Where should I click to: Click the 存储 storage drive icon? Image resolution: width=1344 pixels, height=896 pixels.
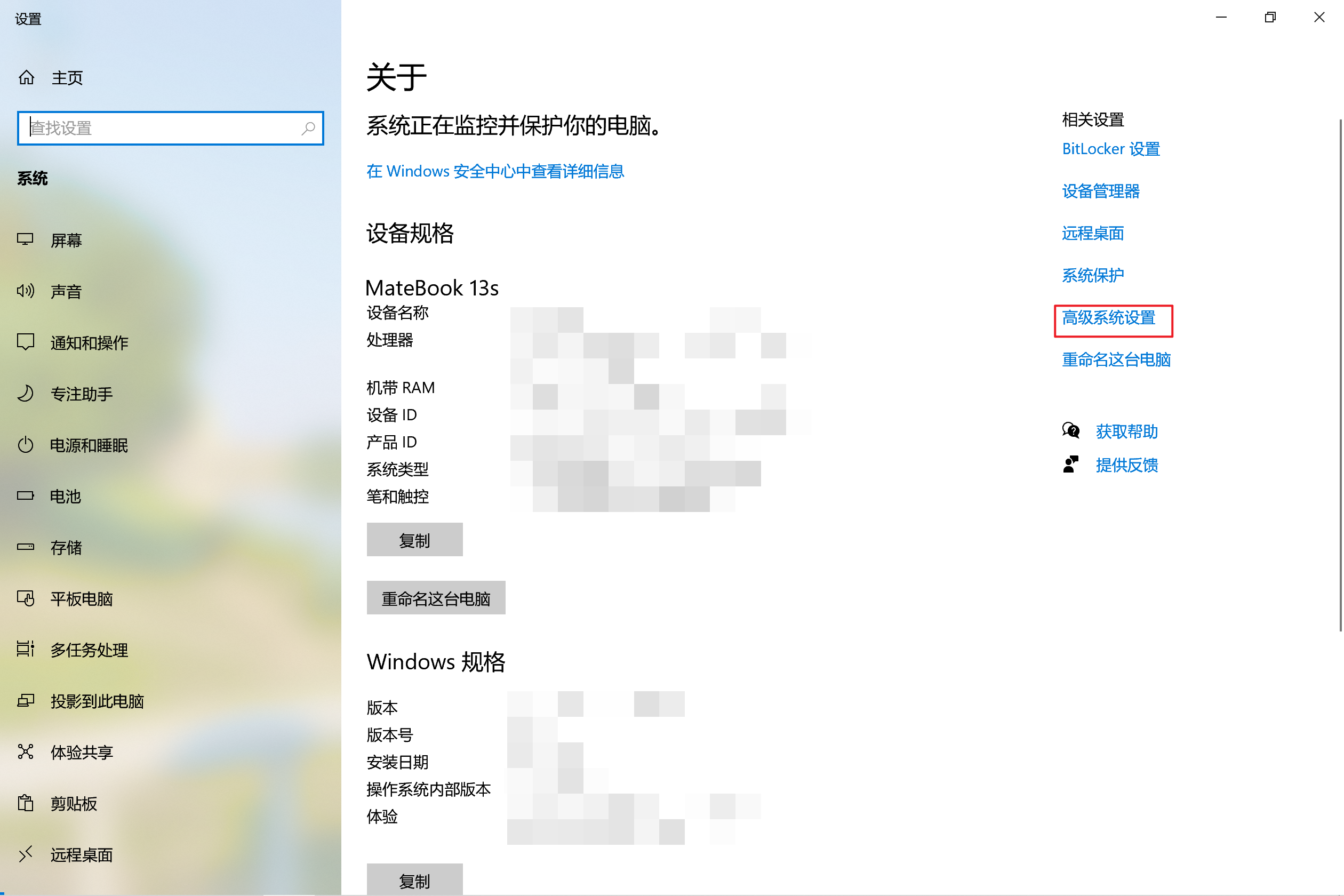pos(25,547)
